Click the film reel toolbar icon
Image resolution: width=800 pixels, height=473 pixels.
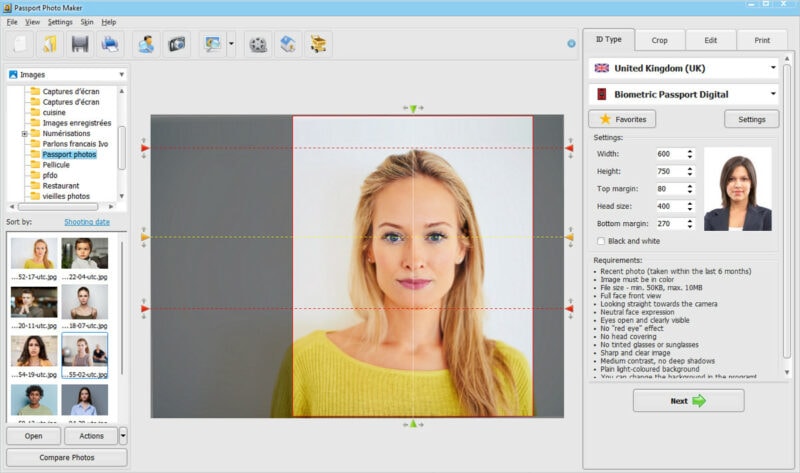point(258,44)
